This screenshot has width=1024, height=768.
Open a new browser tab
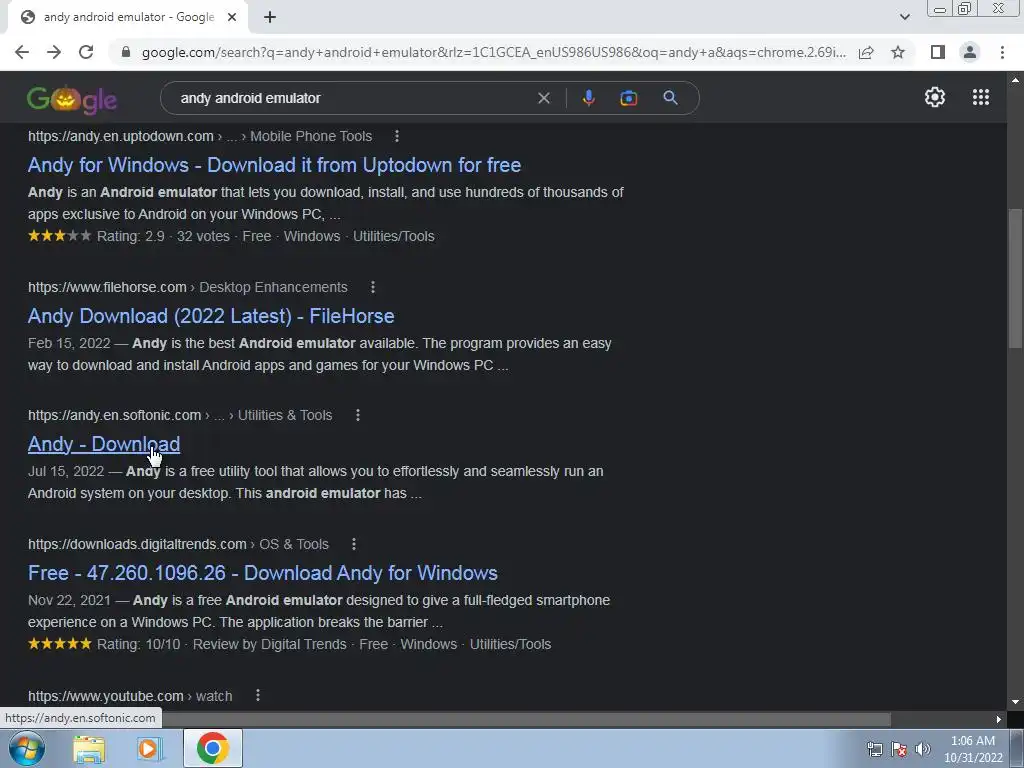(x=270, y=17)
